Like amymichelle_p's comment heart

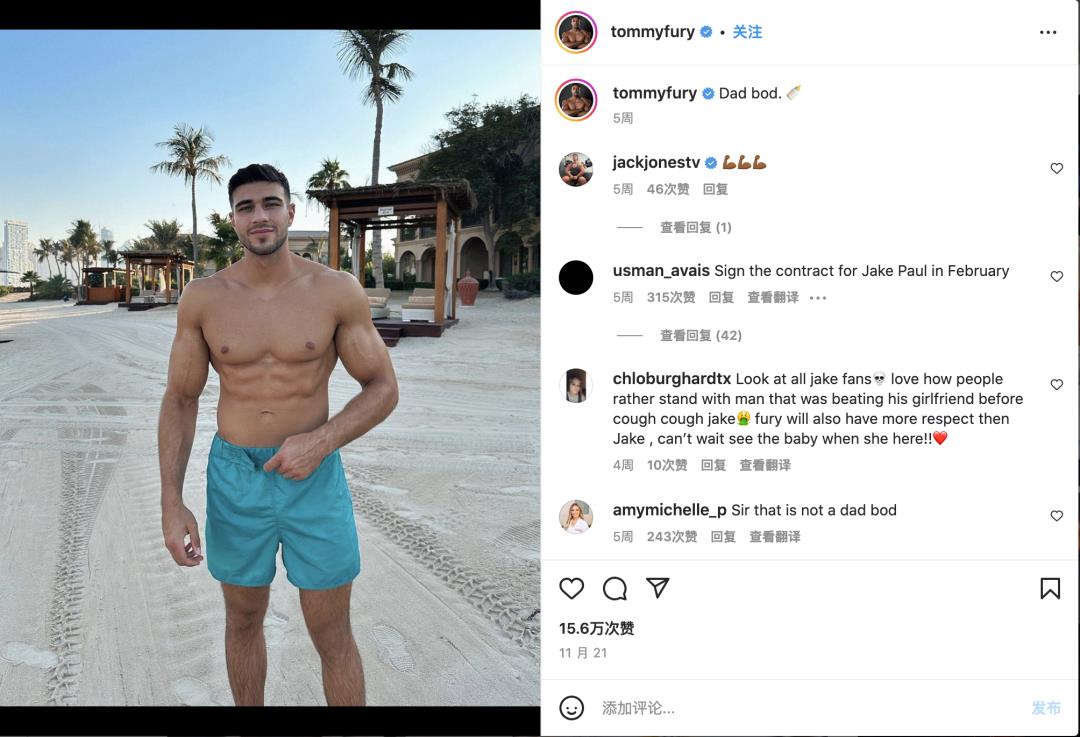(1056, 515)
